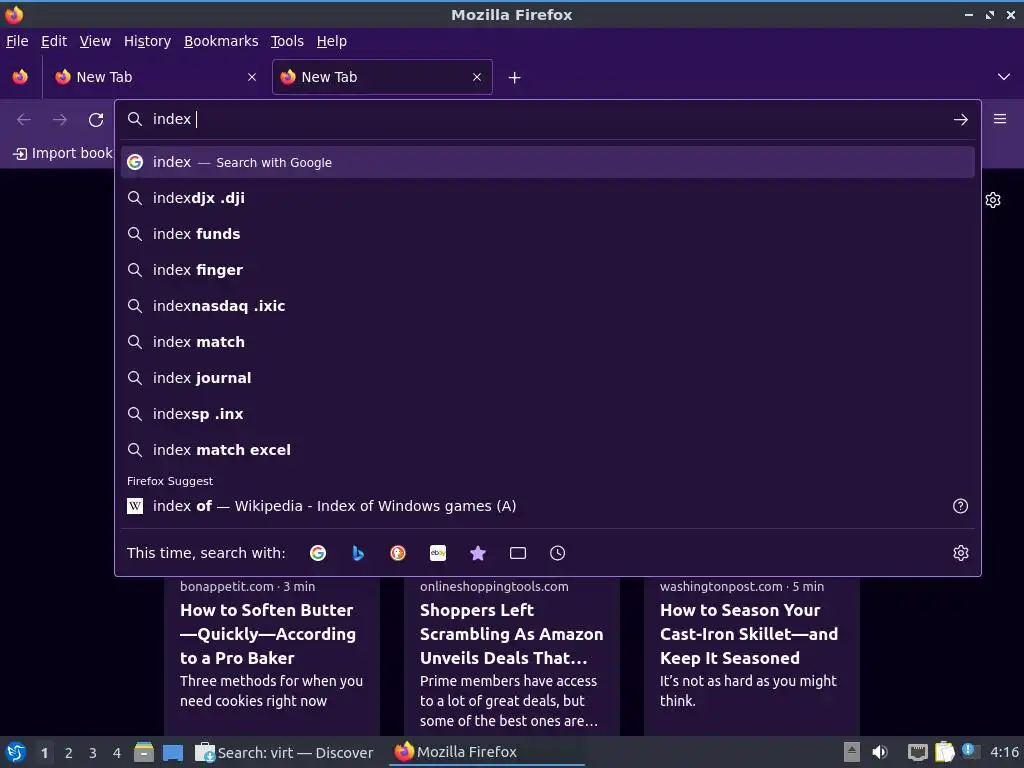This screenshot has width=1024, height=768.
Task: Select 'index — Search with Google' result
Action: click(x=547, y=163)
